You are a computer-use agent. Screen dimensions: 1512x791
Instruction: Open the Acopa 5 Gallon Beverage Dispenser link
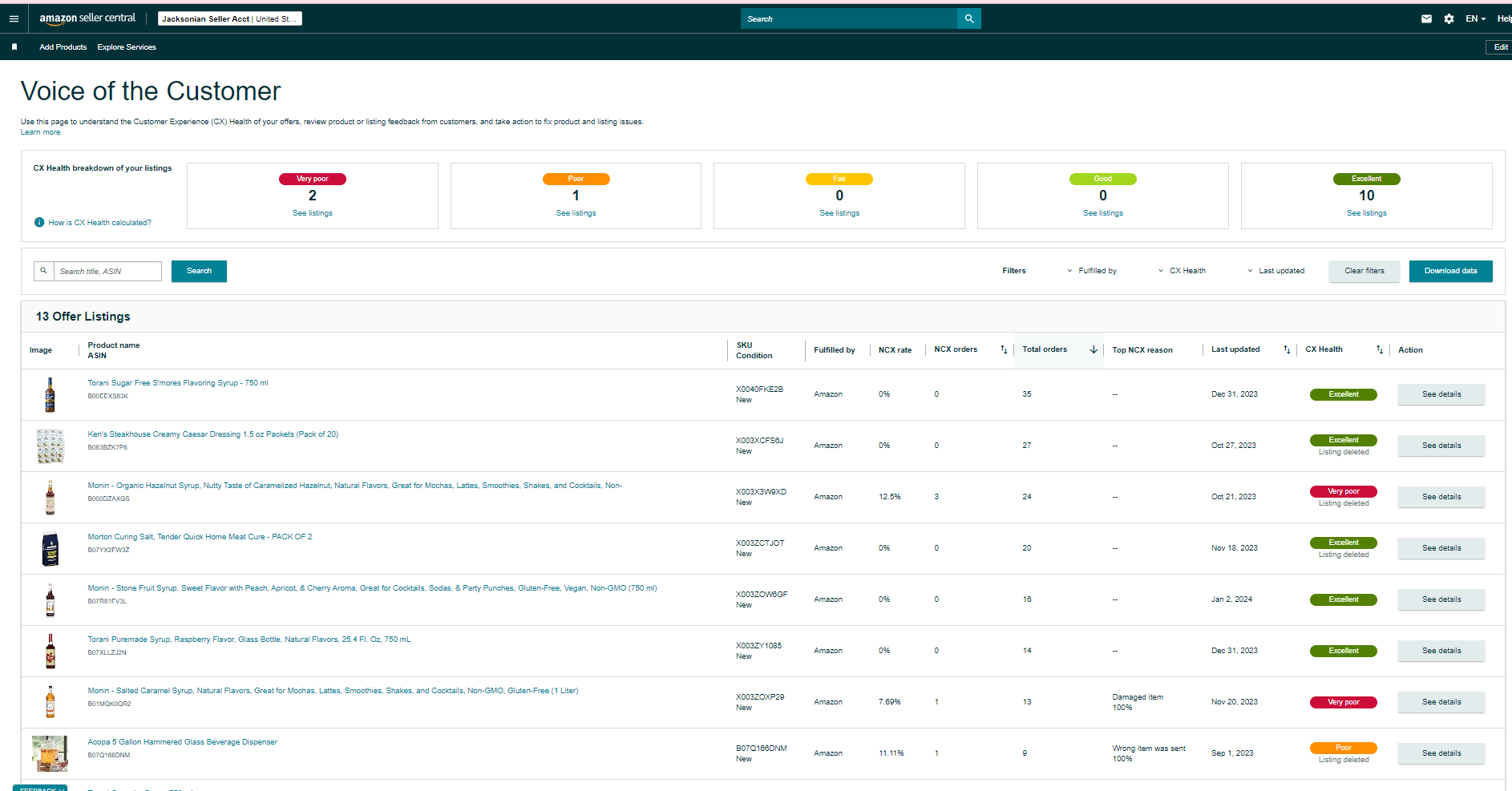point(183,742)
